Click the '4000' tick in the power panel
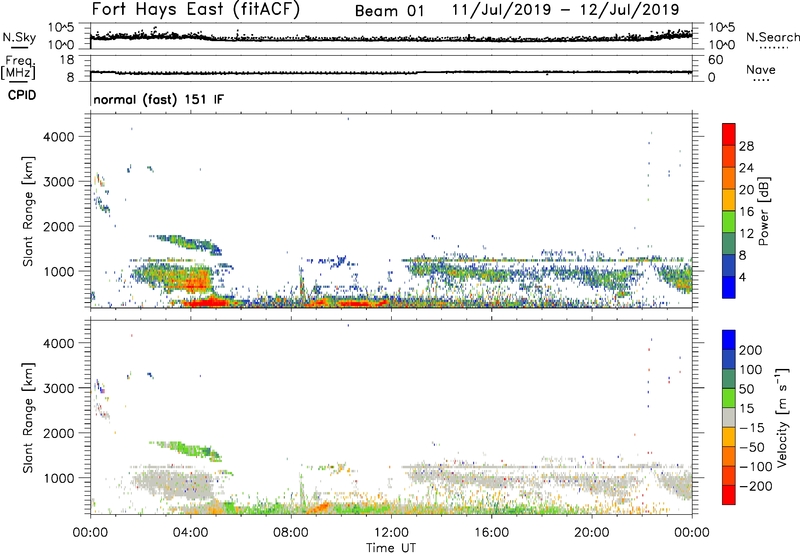The height and width of the screenshot is (554, 800). (x=58, y=137)
